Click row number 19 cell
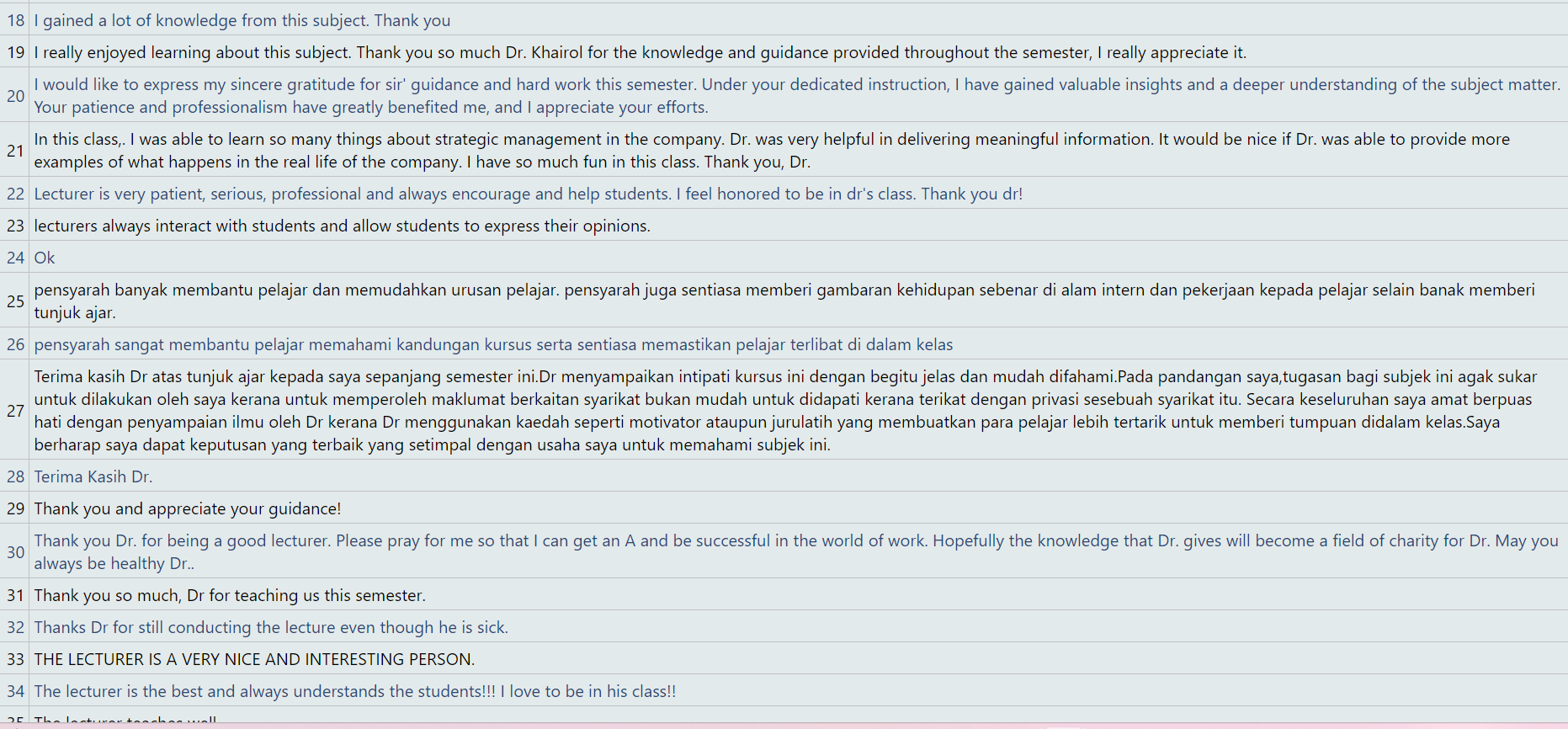Image resolution: width=1568 pixels, height=729 pixels. pos(15,52)
